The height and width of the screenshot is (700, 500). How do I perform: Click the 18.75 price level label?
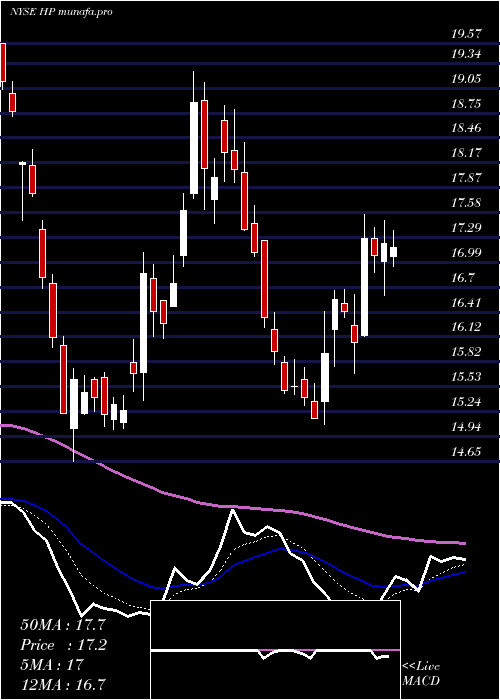pos(467,104)
